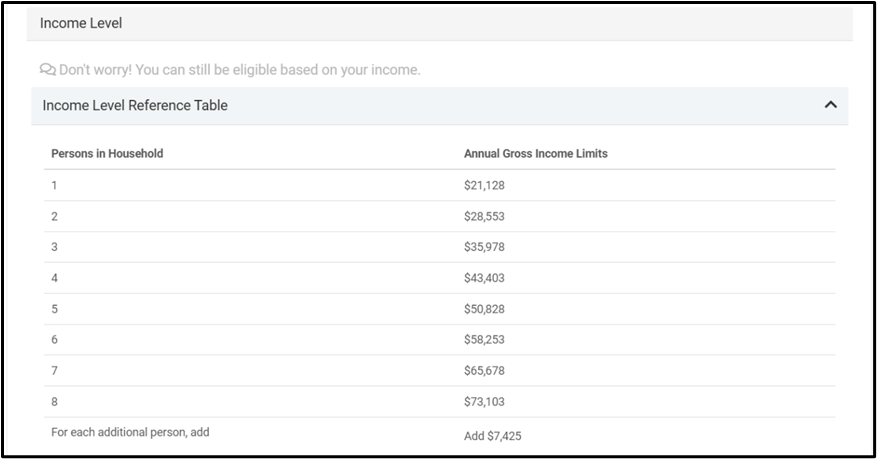Click the $73,103 income value
This screenshot has height=459, width=877.
point(485,402)
